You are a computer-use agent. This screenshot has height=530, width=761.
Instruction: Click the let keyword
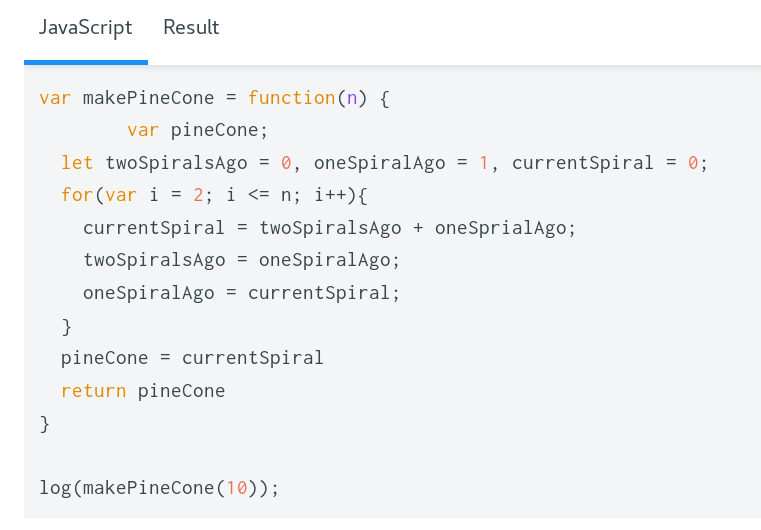click(77, 163)
